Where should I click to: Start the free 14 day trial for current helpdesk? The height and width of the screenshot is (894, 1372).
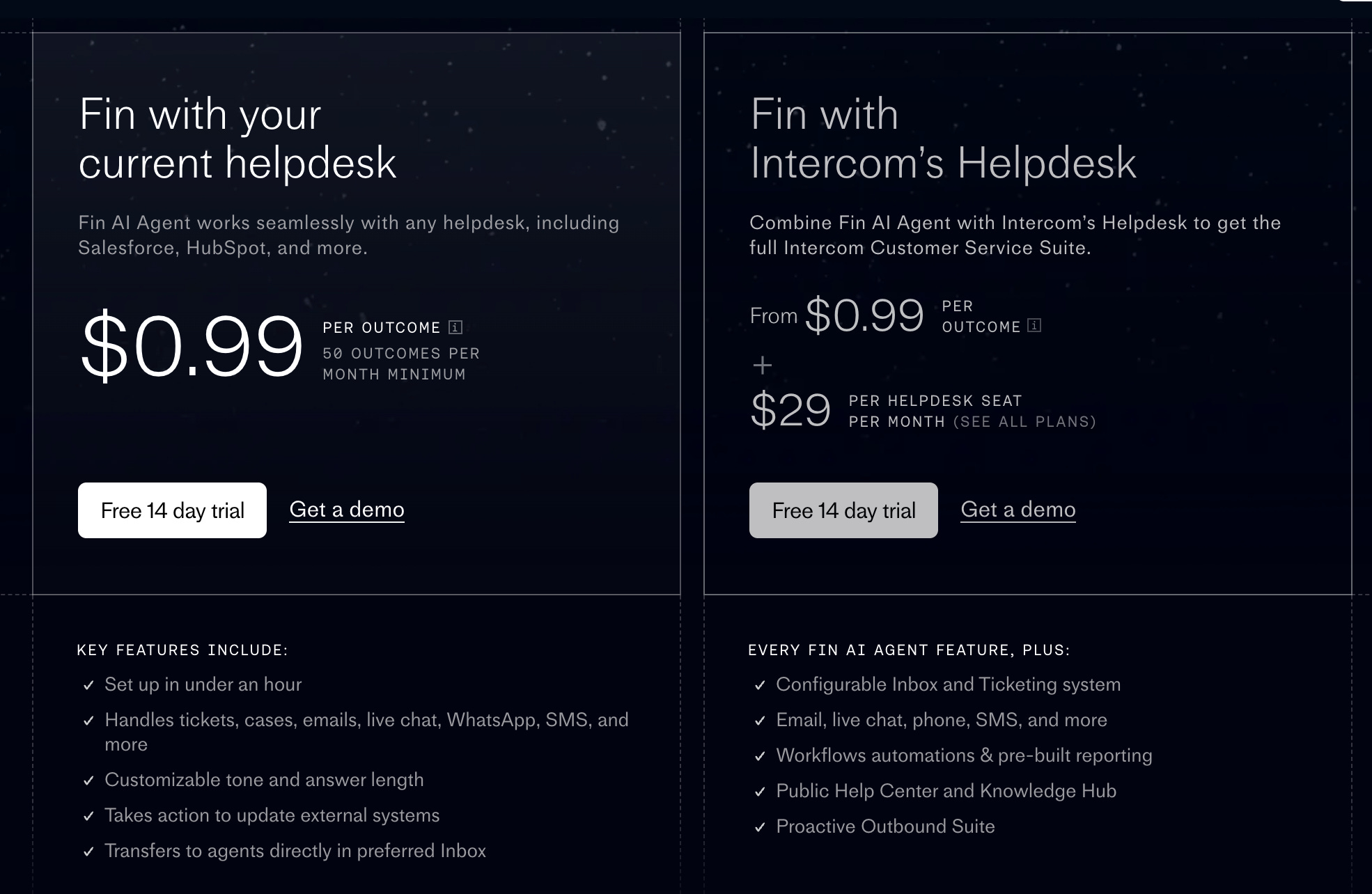(172, 510)
